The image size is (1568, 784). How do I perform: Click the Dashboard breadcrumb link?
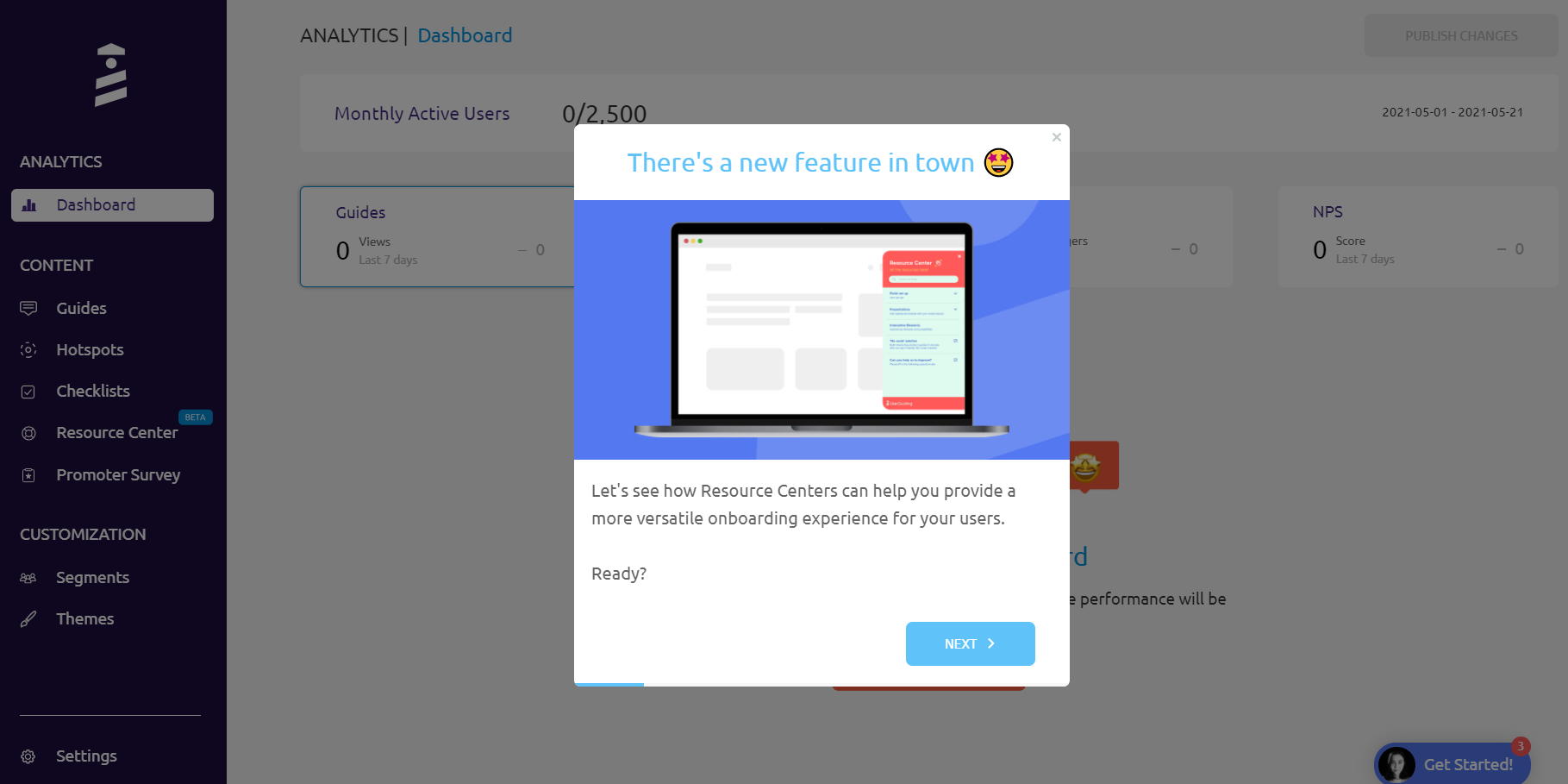(x=465, y=35)
